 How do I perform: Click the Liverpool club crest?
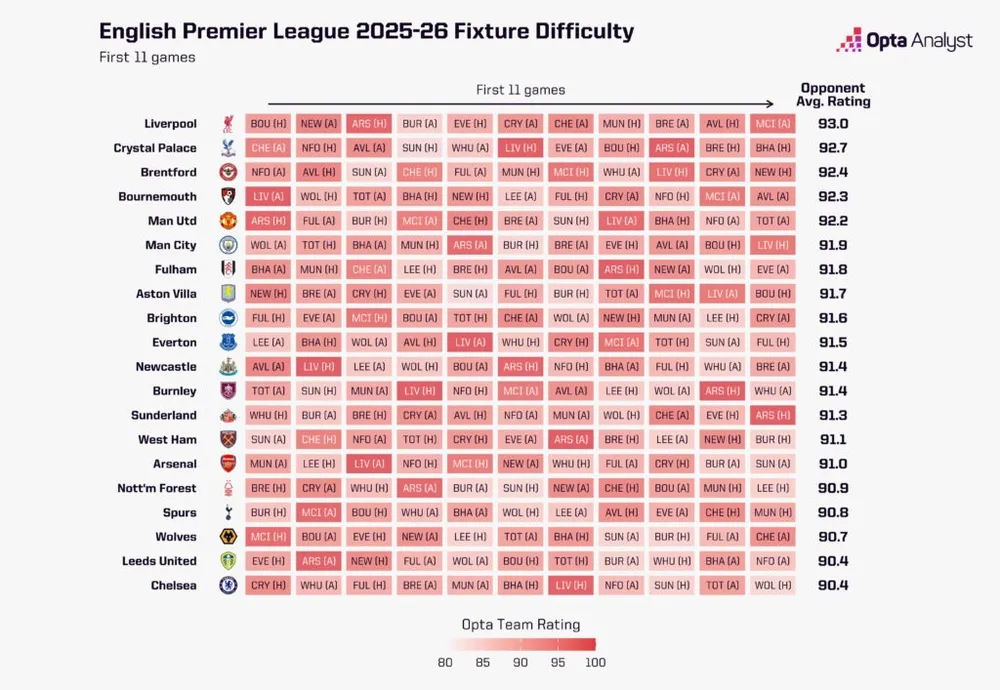[x=228, y=124]
